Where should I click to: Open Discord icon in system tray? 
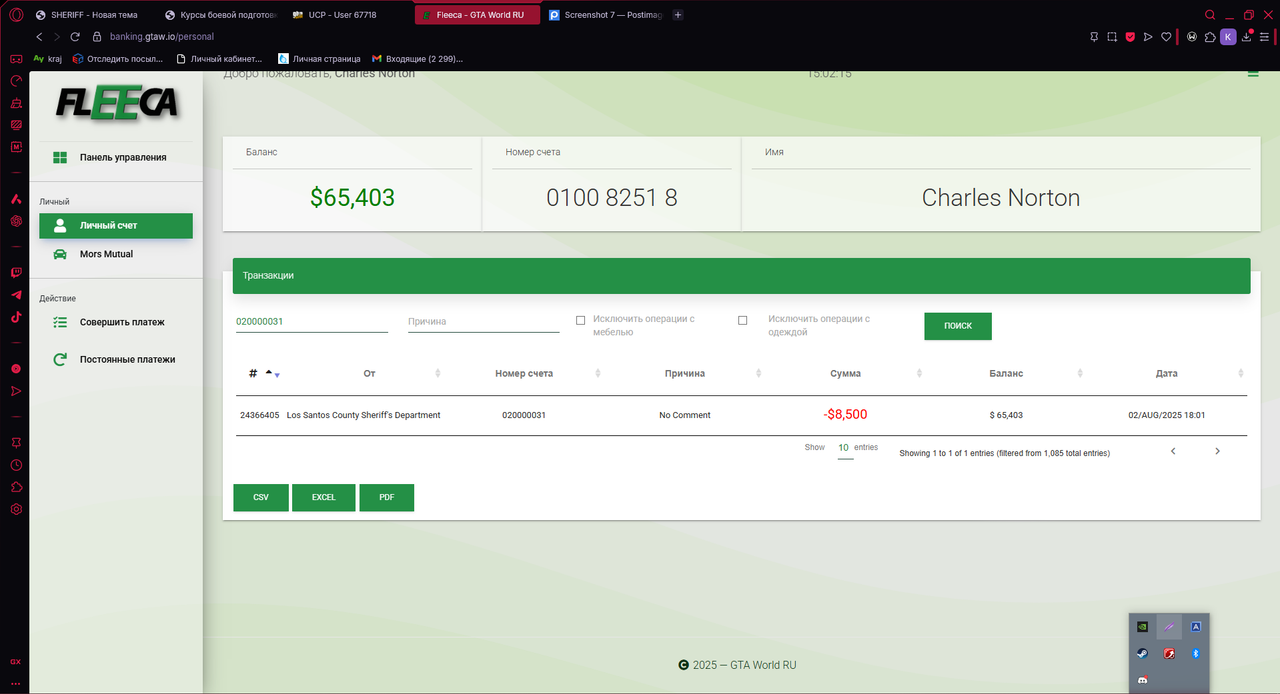tap(1142, 680)
